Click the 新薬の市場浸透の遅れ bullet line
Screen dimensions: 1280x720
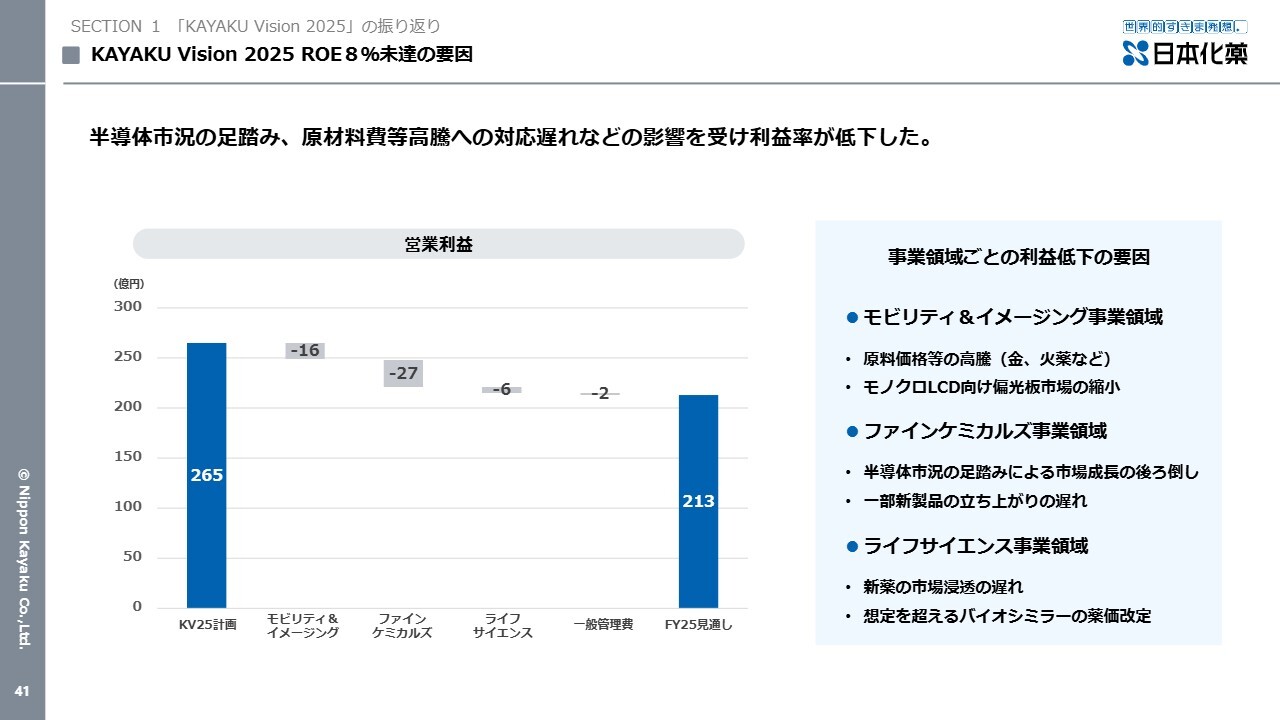pyautogui.click(x=943, y=587)
